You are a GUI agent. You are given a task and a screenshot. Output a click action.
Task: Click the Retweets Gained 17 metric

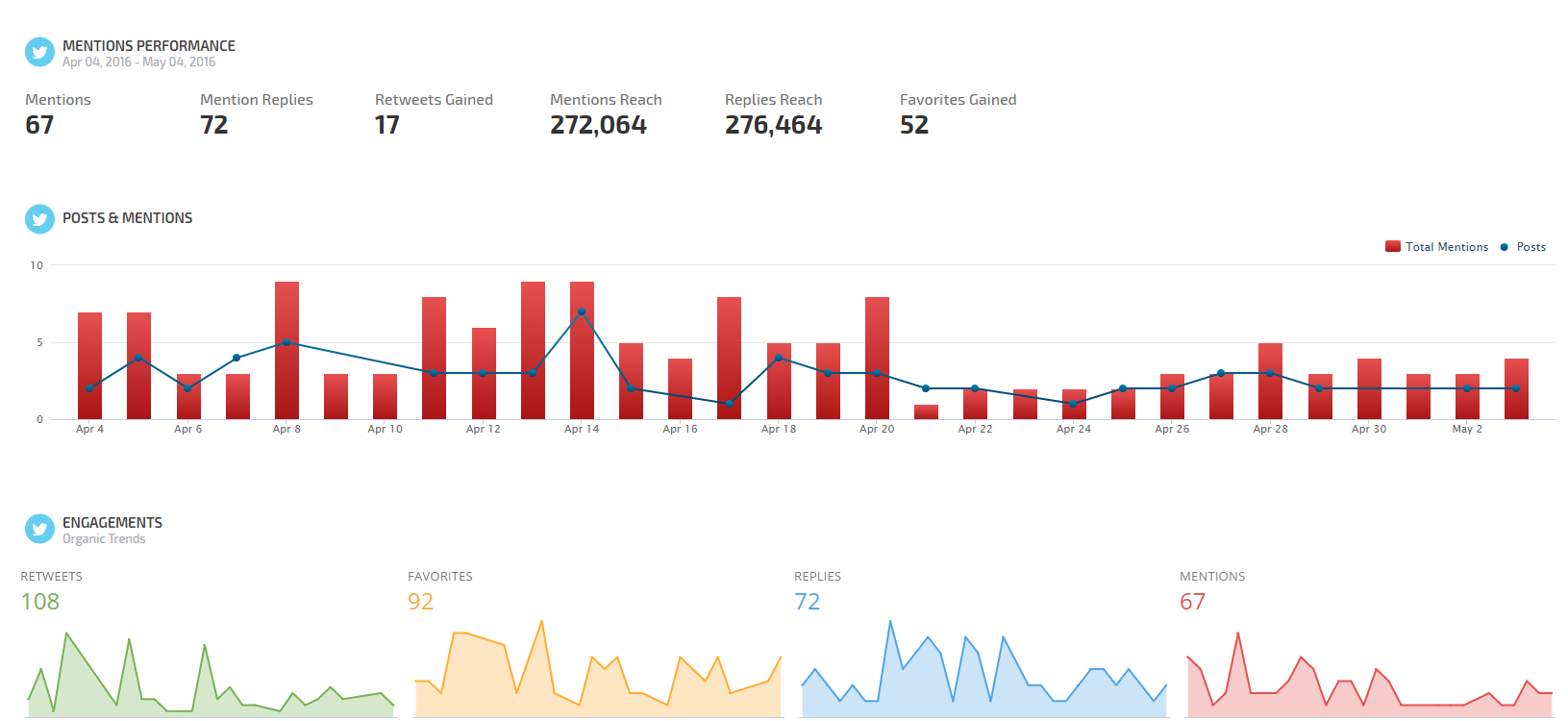click(386, 125)
